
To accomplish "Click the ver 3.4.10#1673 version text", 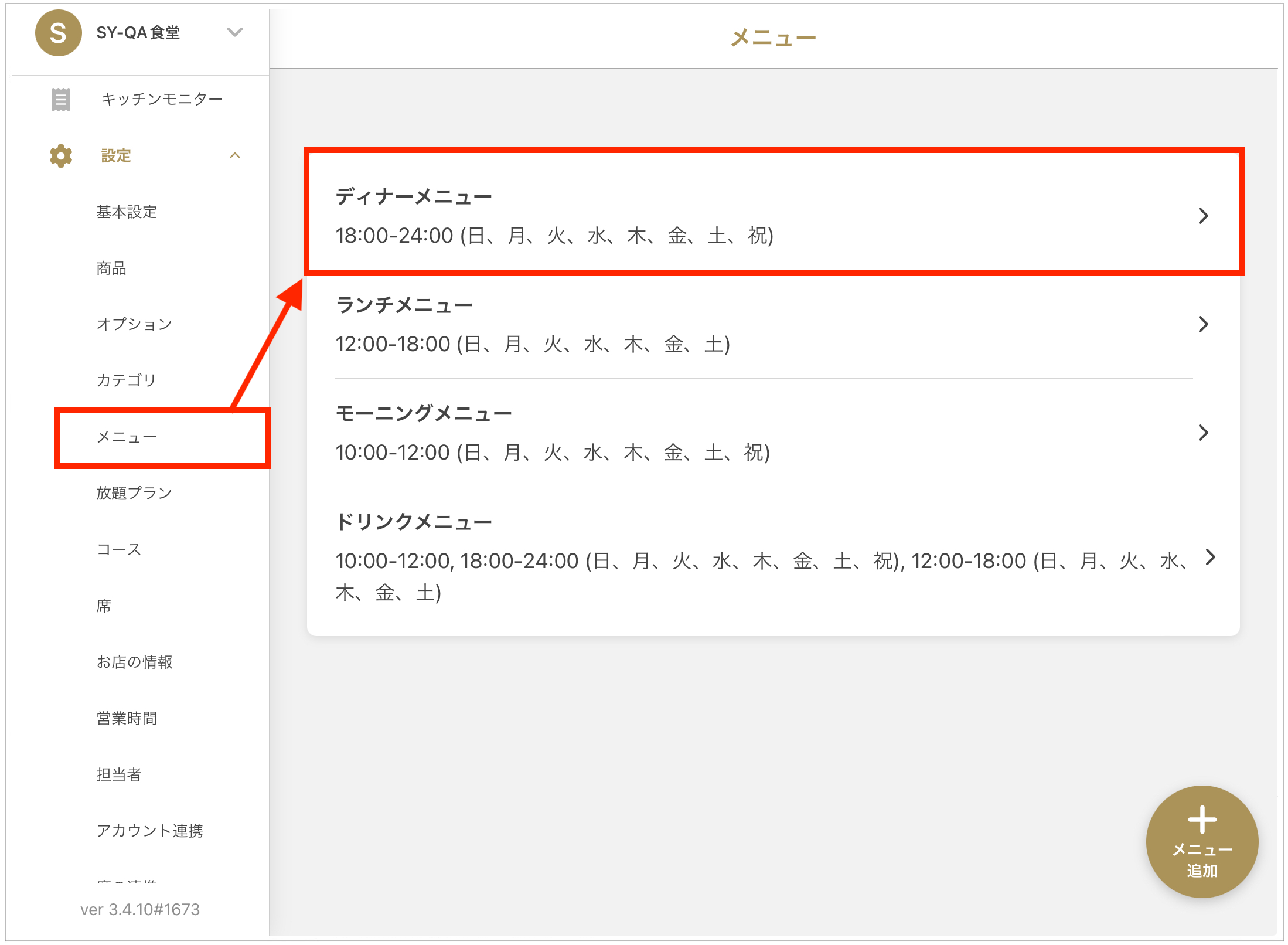I will pyautogui.click(x=140, y=909).
